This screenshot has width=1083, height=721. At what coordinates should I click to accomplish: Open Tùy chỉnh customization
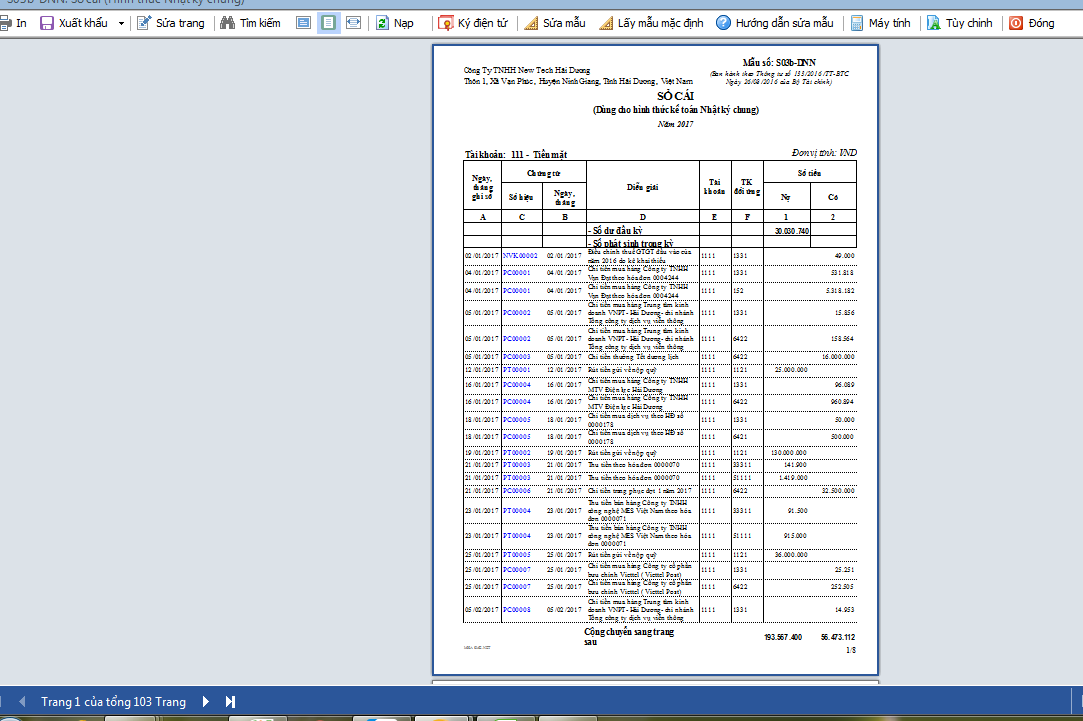pyautogui.click(x=959, y=23)
